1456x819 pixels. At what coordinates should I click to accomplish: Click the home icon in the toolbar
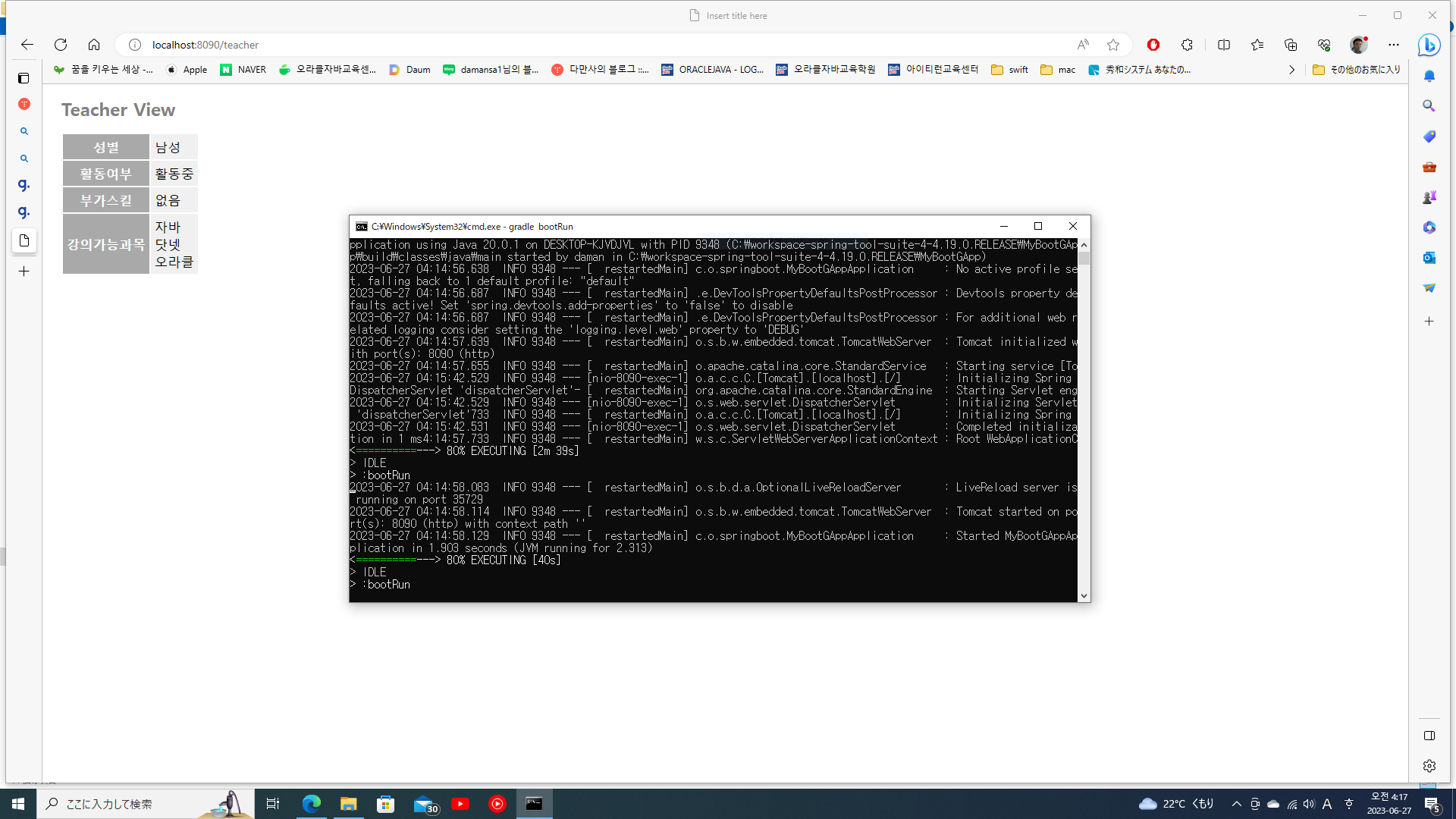(x=94, y=45)
